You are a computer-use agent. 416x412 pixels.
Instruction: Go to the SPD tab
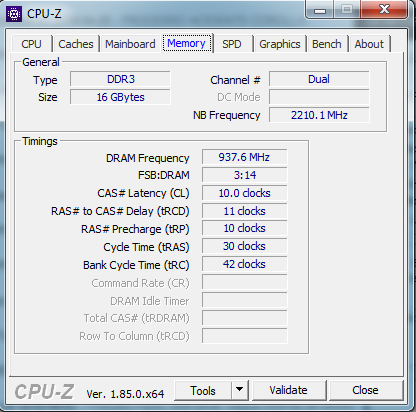(232, 44)
